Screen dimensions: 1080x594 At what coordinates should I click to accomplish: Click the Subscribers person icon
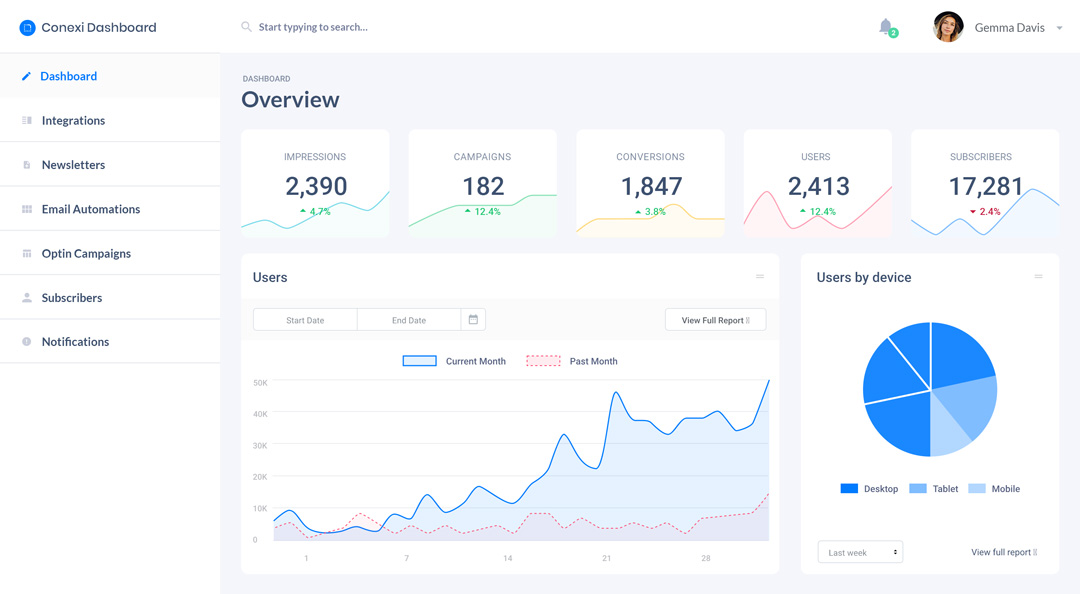25,297
